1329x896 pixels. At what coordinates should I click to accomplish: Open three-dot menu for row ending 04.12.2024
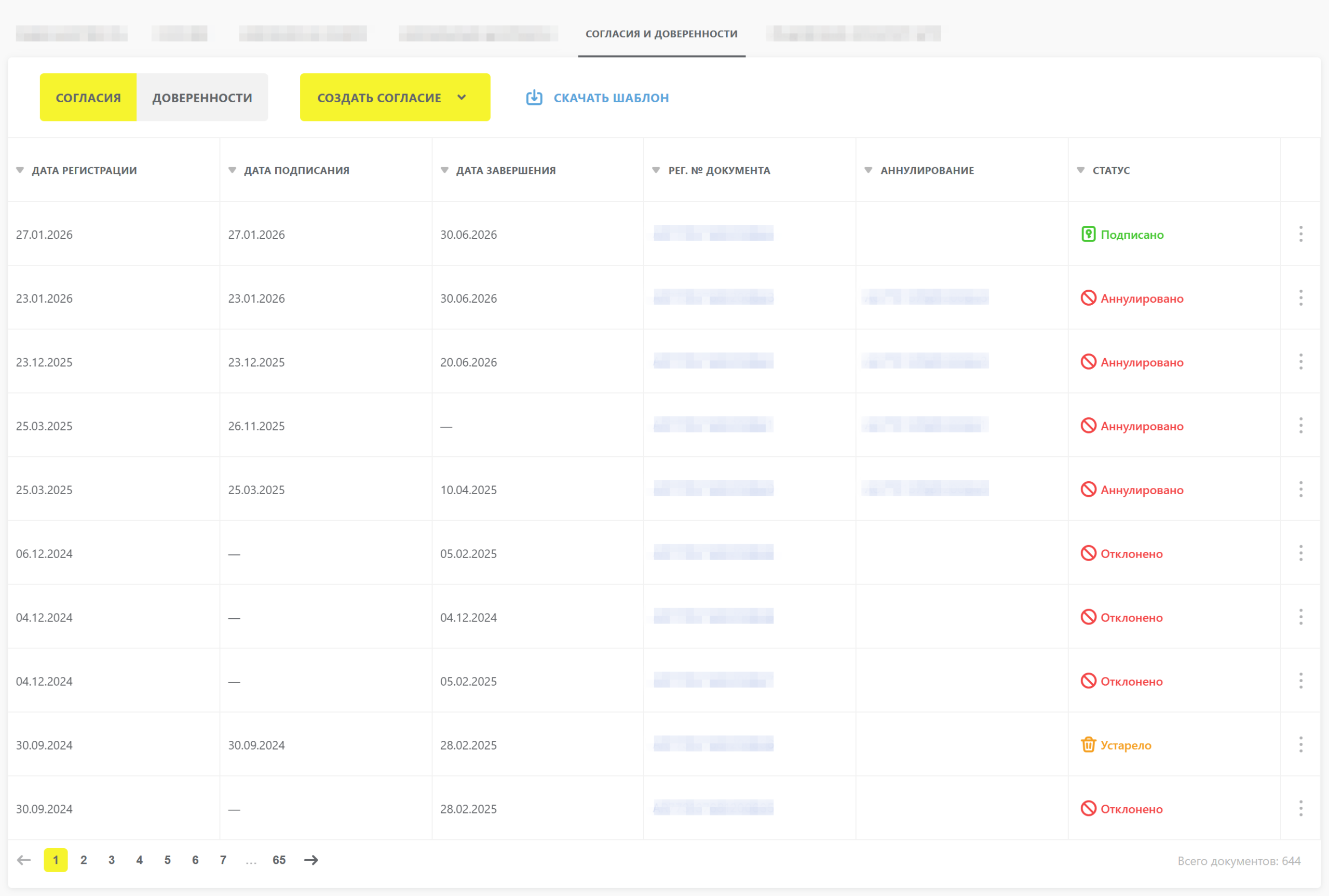(1300, 617)
